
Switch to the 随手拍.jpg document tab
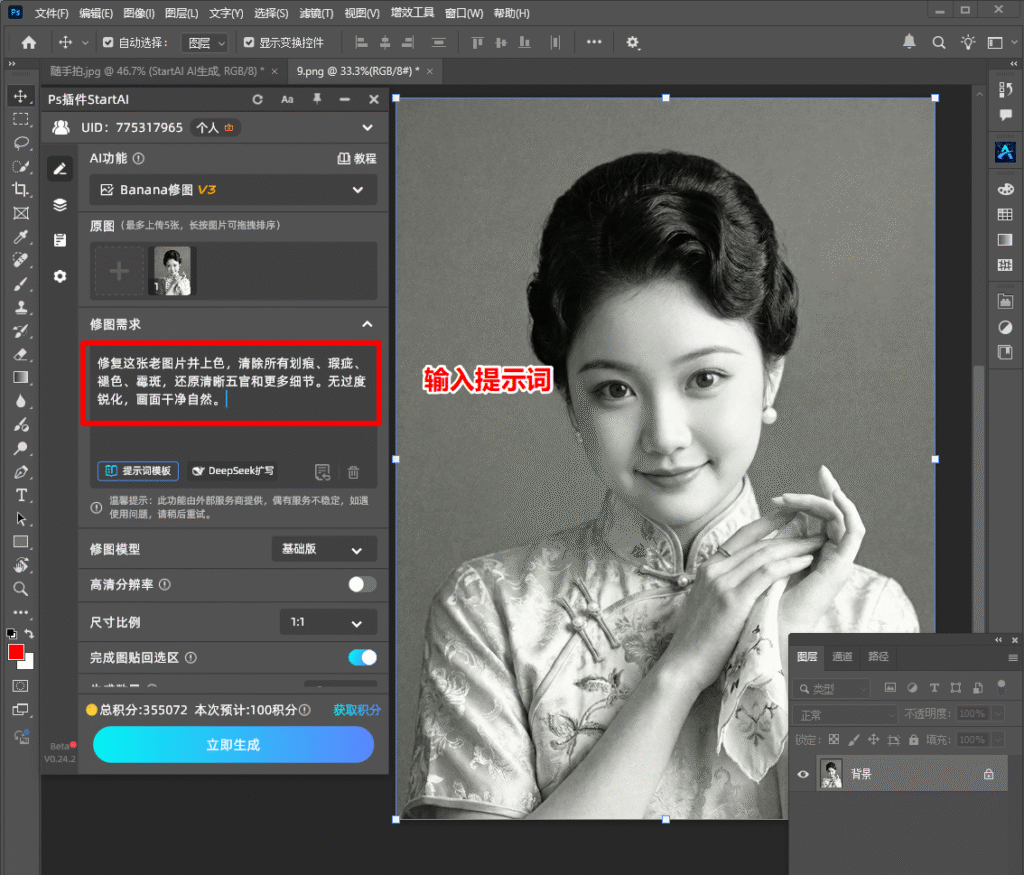point(157,71)
